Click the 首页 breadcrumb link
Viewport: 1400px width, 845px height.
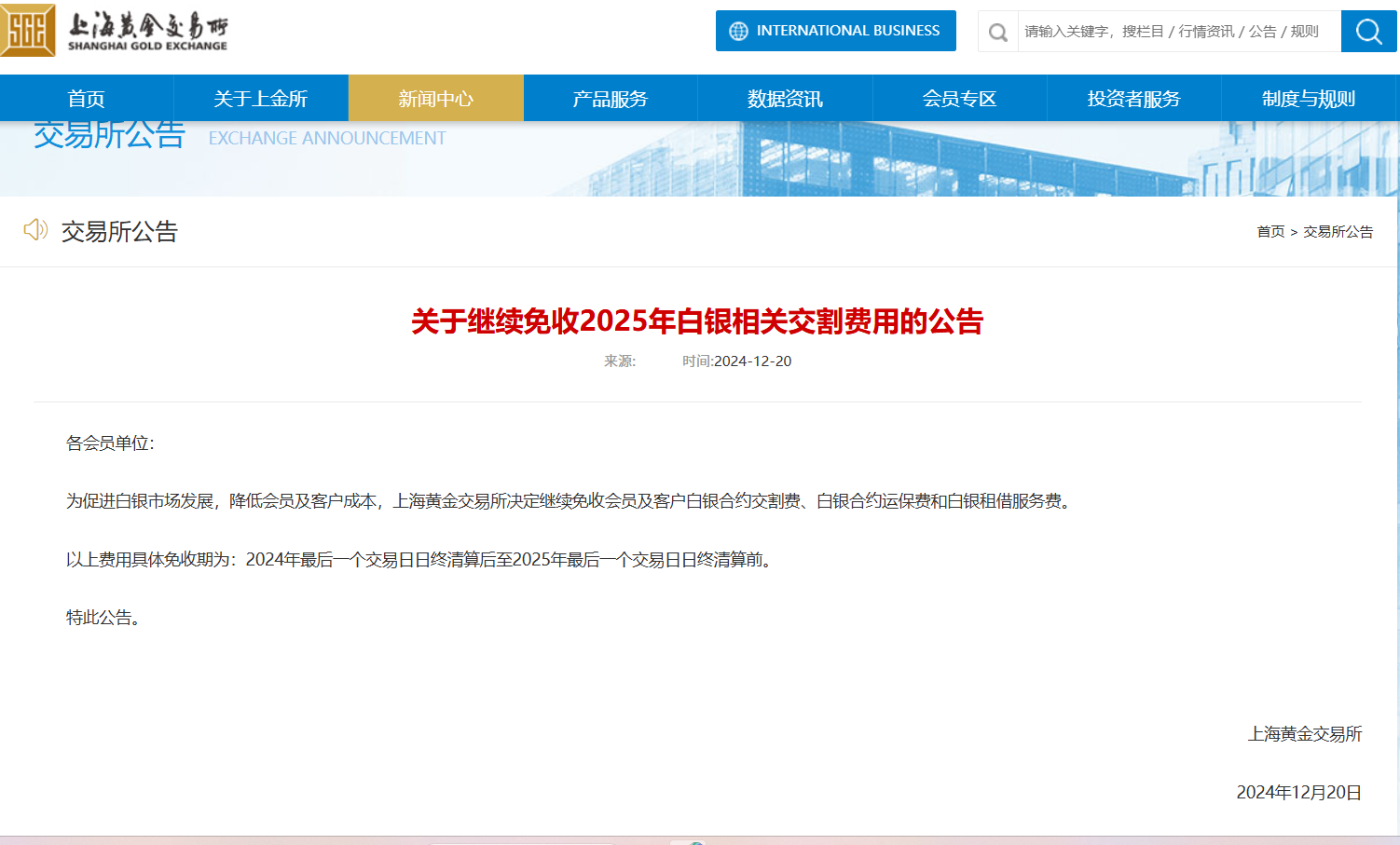pos(1270,232)
